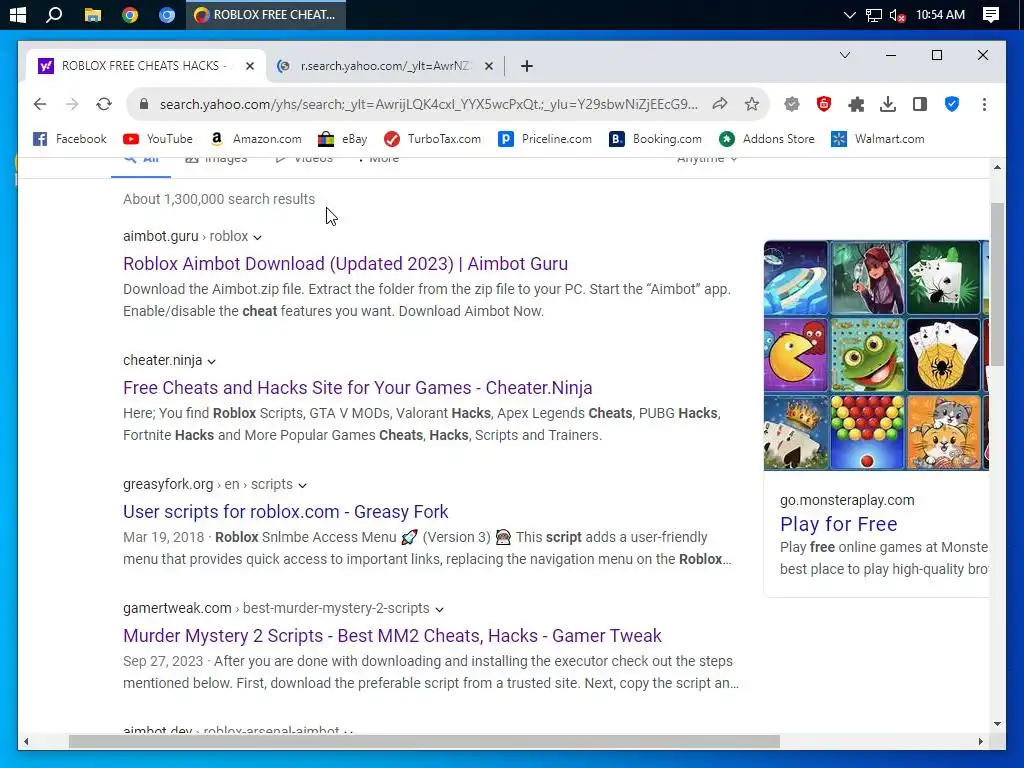Open the Booking.com bookmark

[655, 139]
